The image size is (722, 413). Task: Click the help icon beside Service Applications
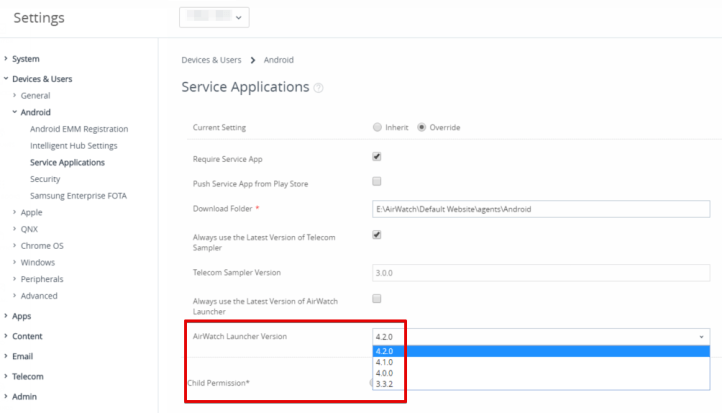[319, 88]
